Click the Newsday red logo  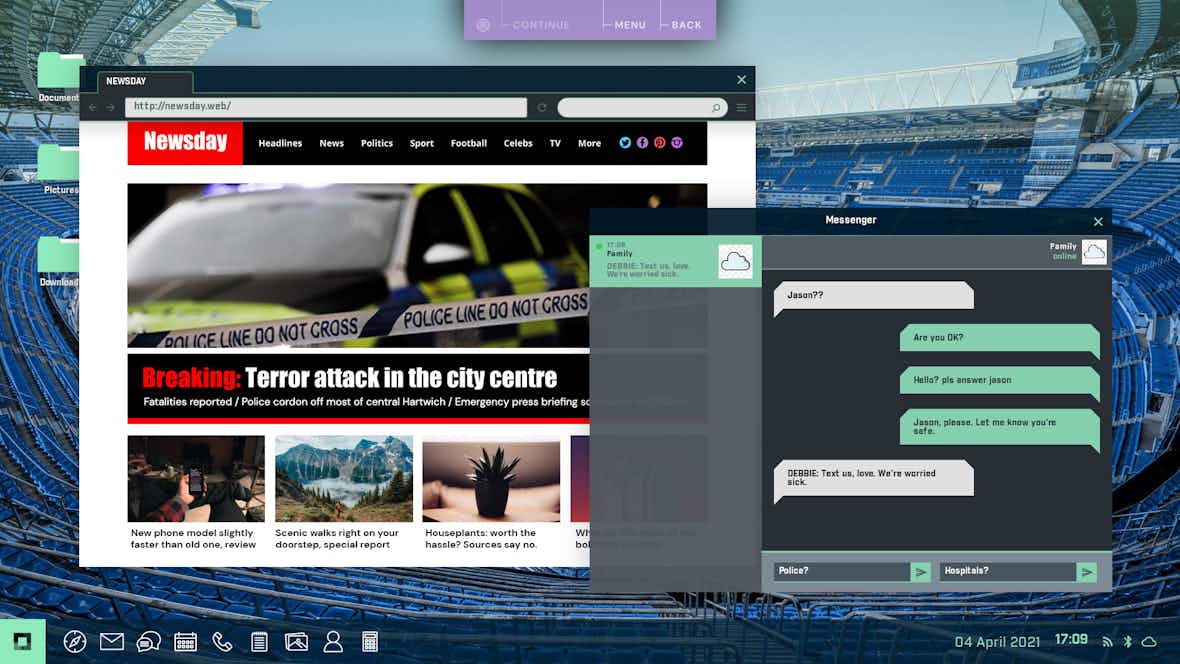pyautogui.click(x=185, y=143)
